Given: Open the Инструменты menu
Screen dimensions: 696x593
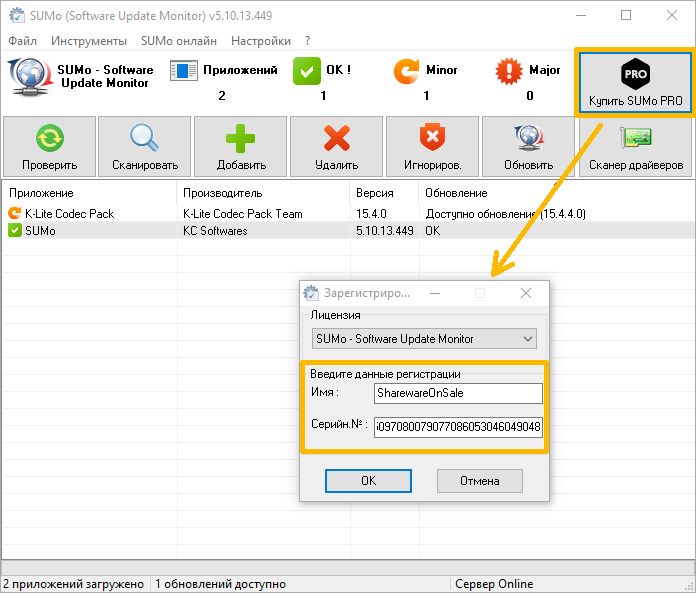Looking at the screenshot, I should click(89, 41).
